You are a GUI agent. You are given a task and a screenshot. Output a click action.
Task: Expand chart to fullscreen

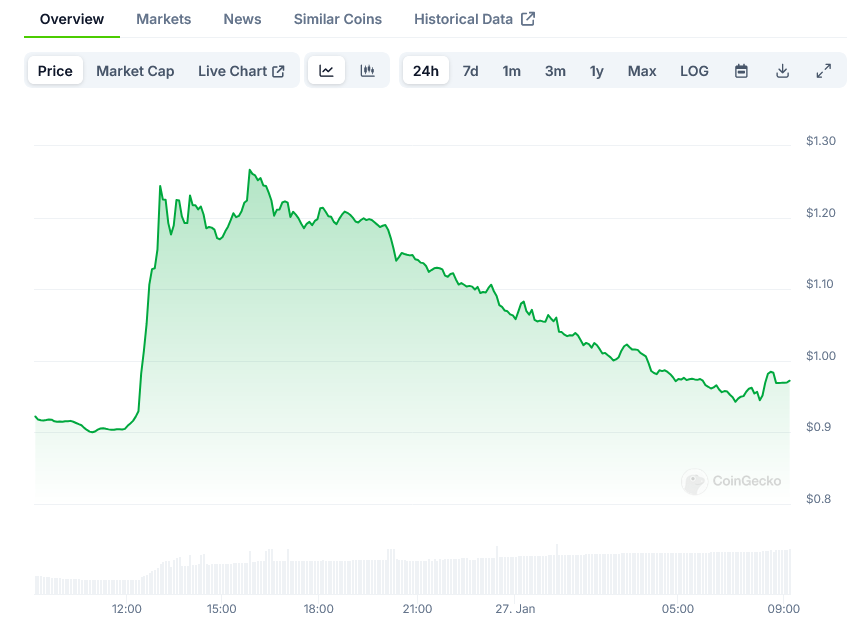pos(823,71)
